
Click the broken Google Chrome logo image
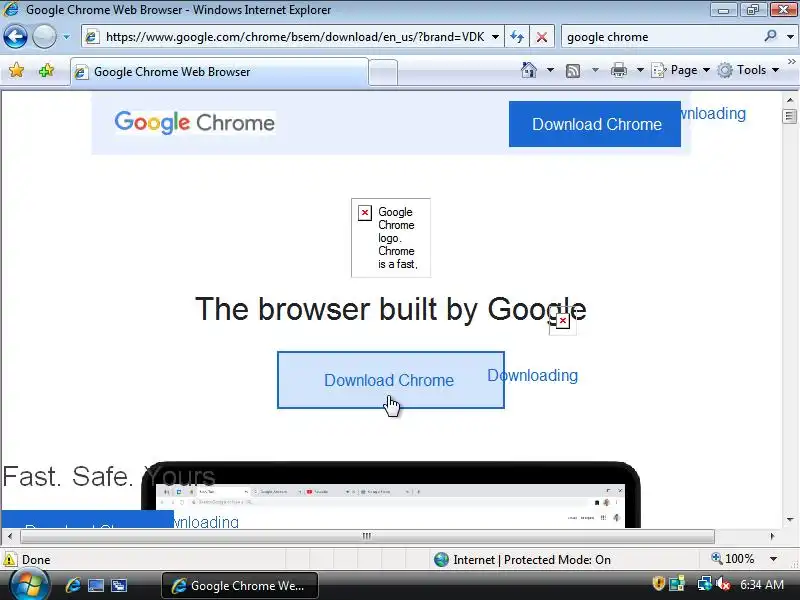click(x=391, y=238)
